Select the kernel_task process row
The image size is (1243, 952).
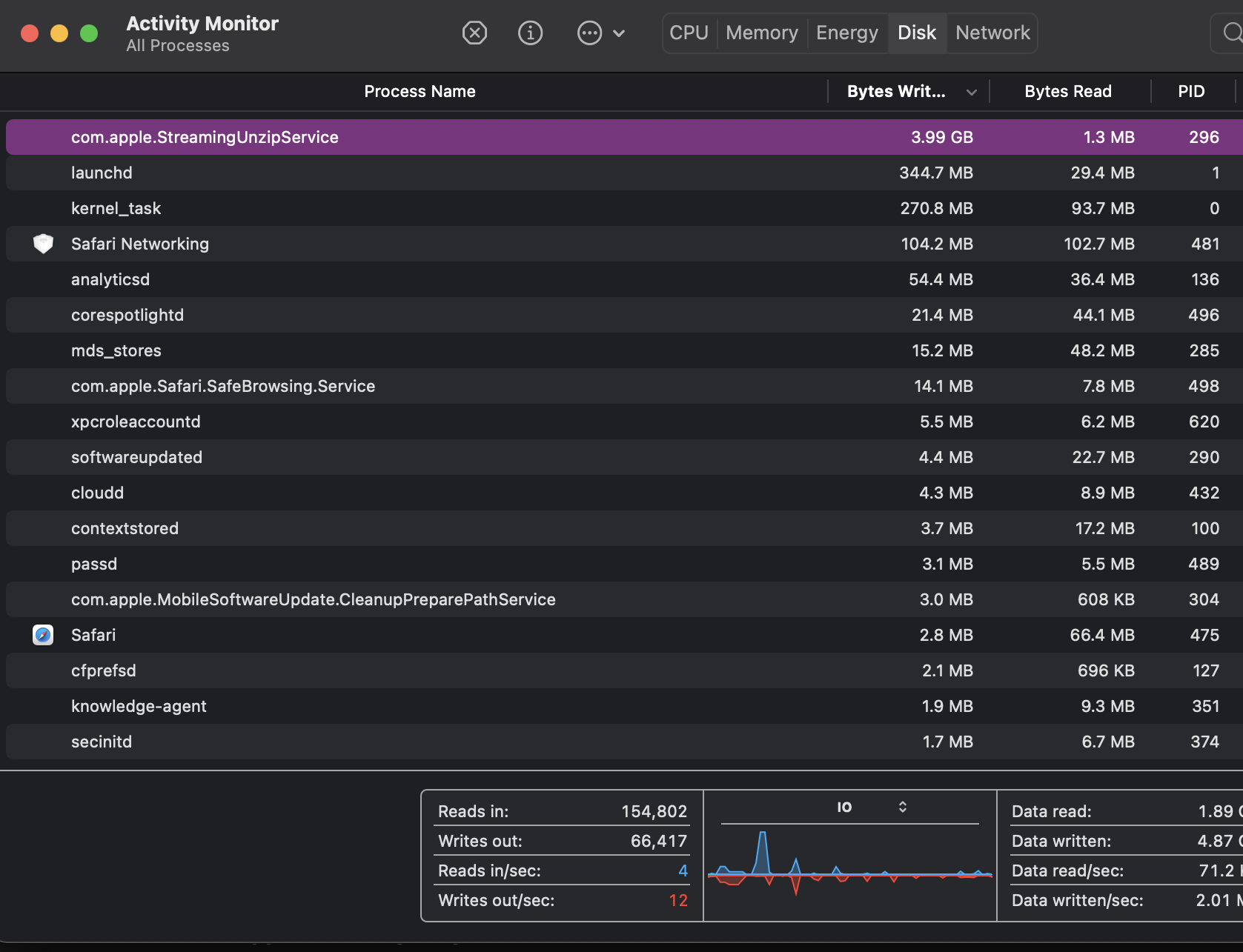click(x=116, y=208)
